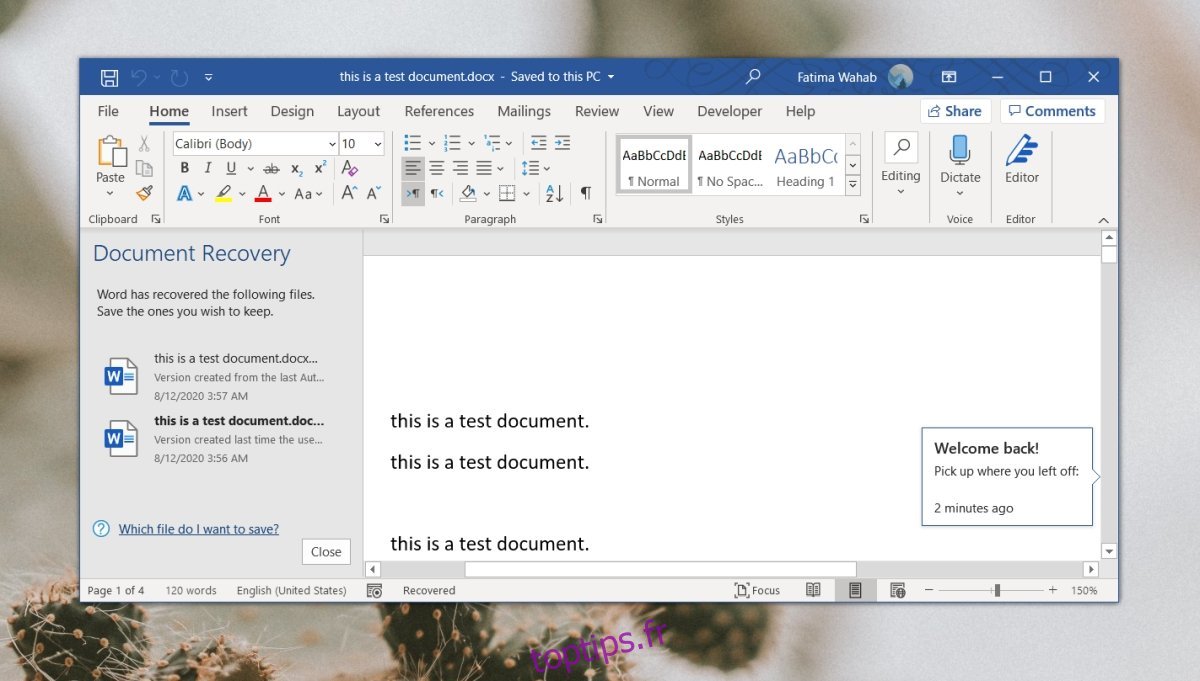Image resolution: width=1200 pixels, height=681 pixels.
Task: Open 'Which file do I want to save?' link
Action: coord(198,529)
